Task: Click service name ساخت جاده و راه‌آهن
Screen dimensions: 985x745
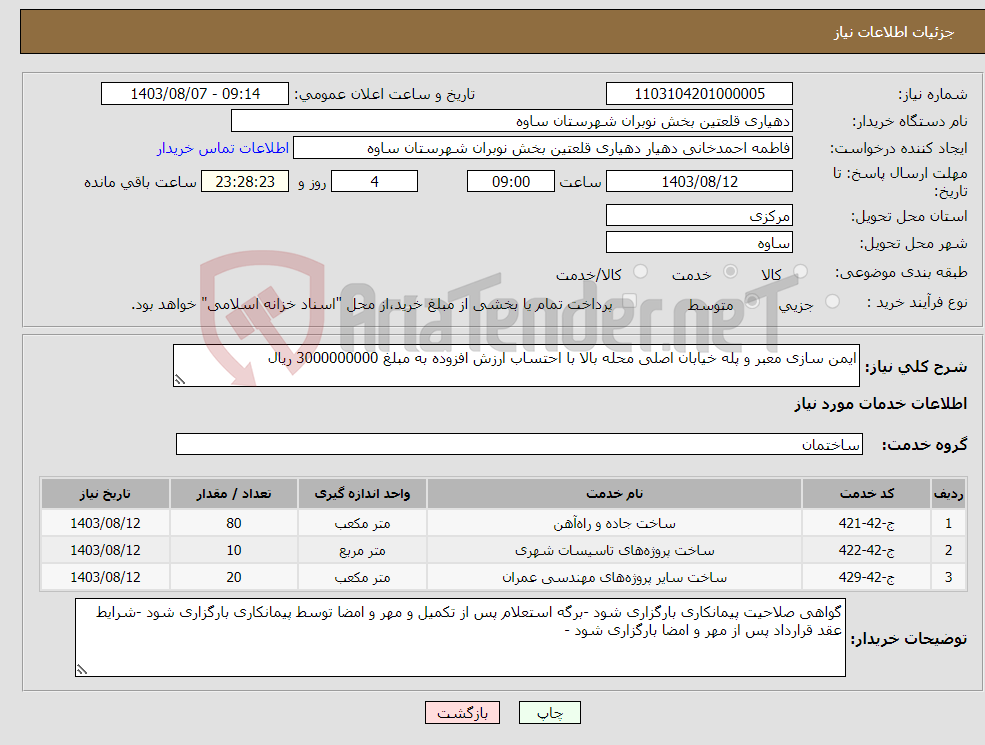Action: click(614, 523)
